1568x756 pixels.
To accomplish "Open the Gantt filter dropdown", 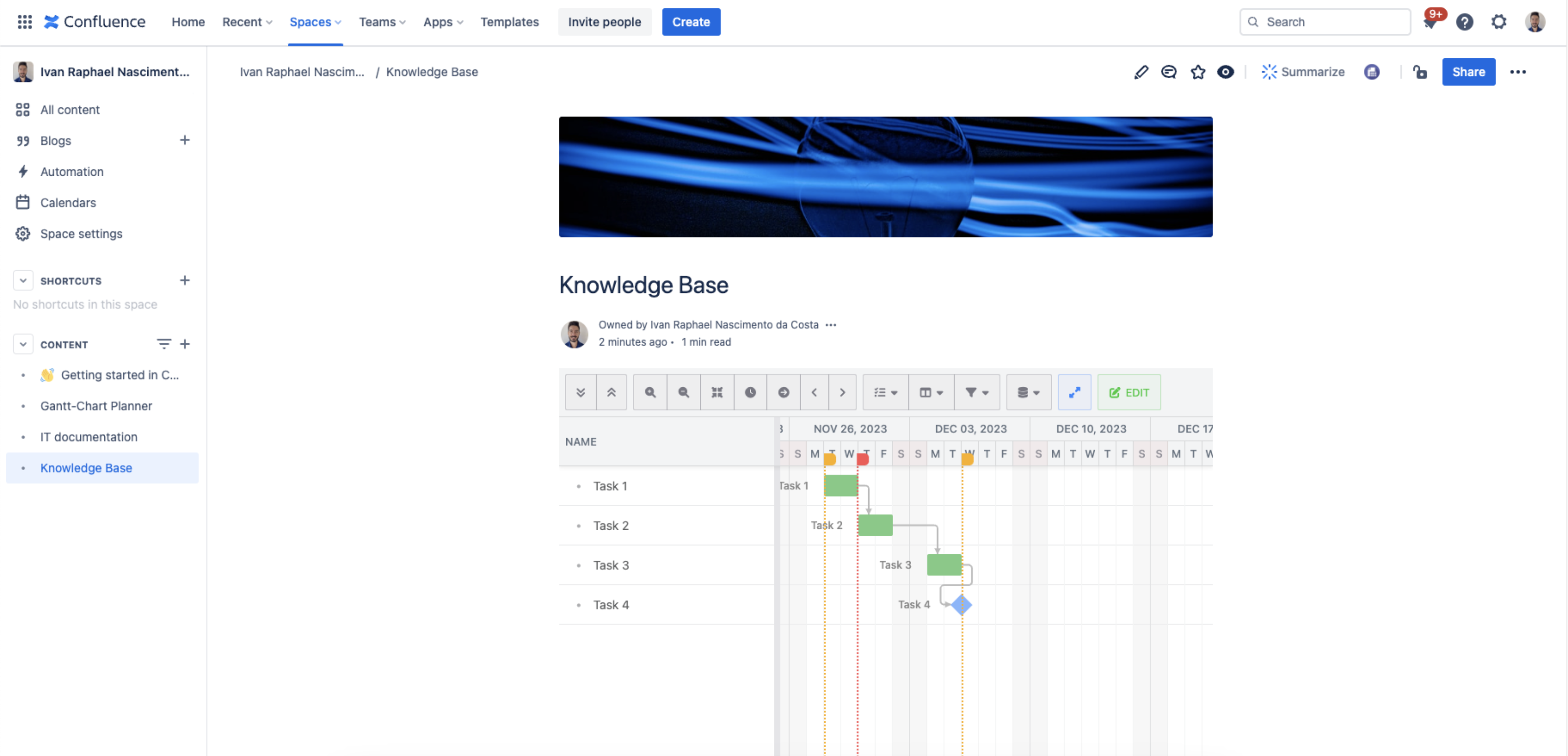I will [x=976, y=392].
